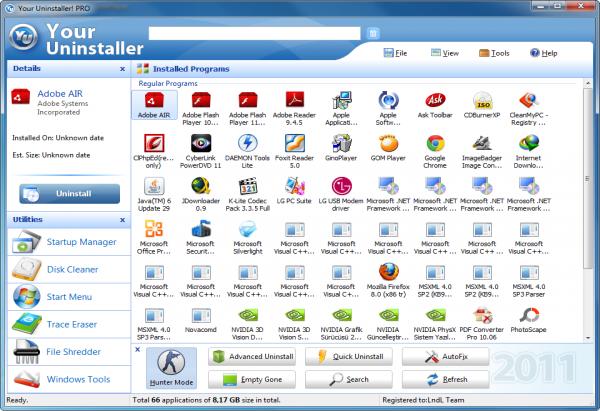Select PhotoScape program icon
The height and width of the screenshot is (411, 600).
529,319
